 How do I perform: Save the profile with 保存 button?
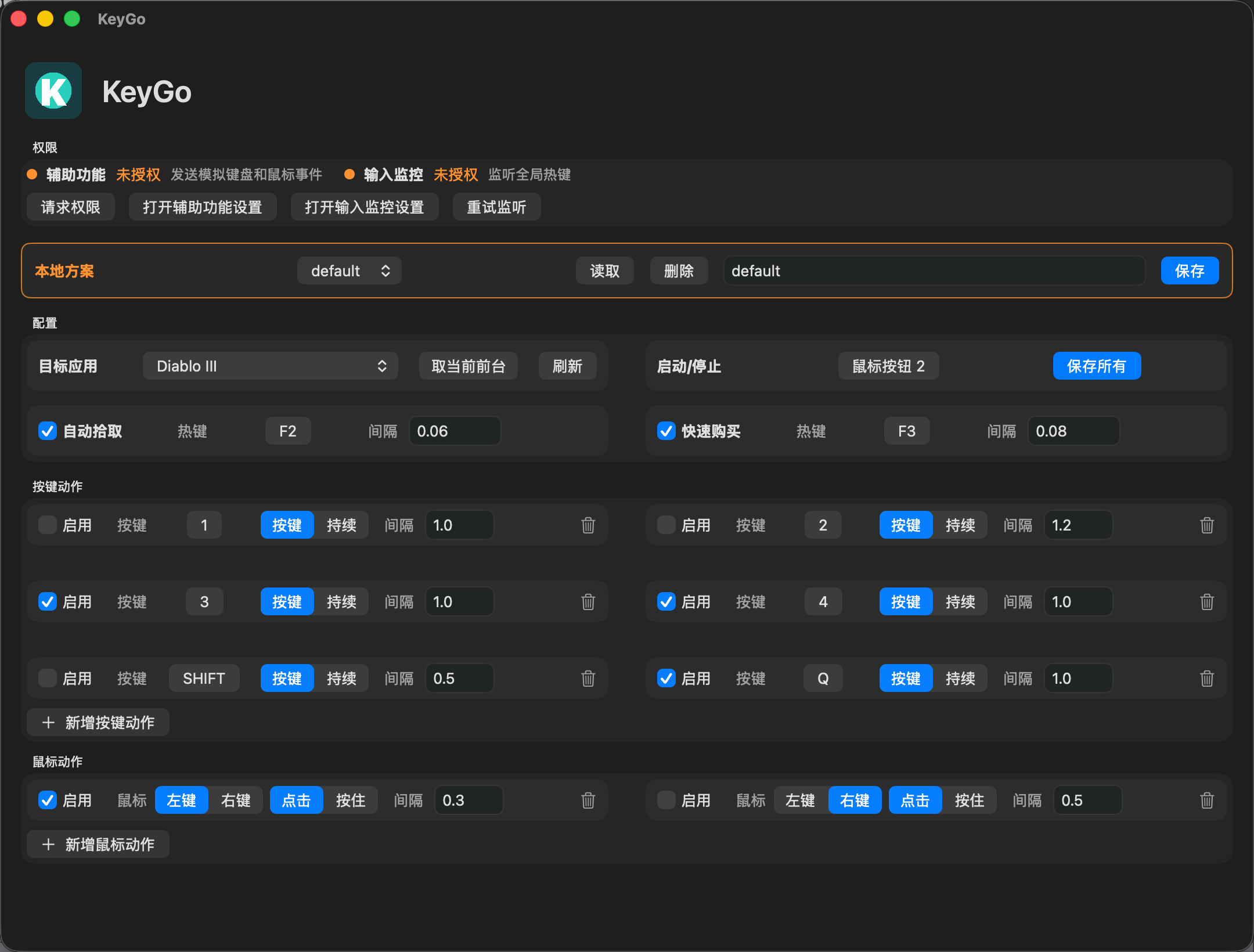click(1190, 271)
